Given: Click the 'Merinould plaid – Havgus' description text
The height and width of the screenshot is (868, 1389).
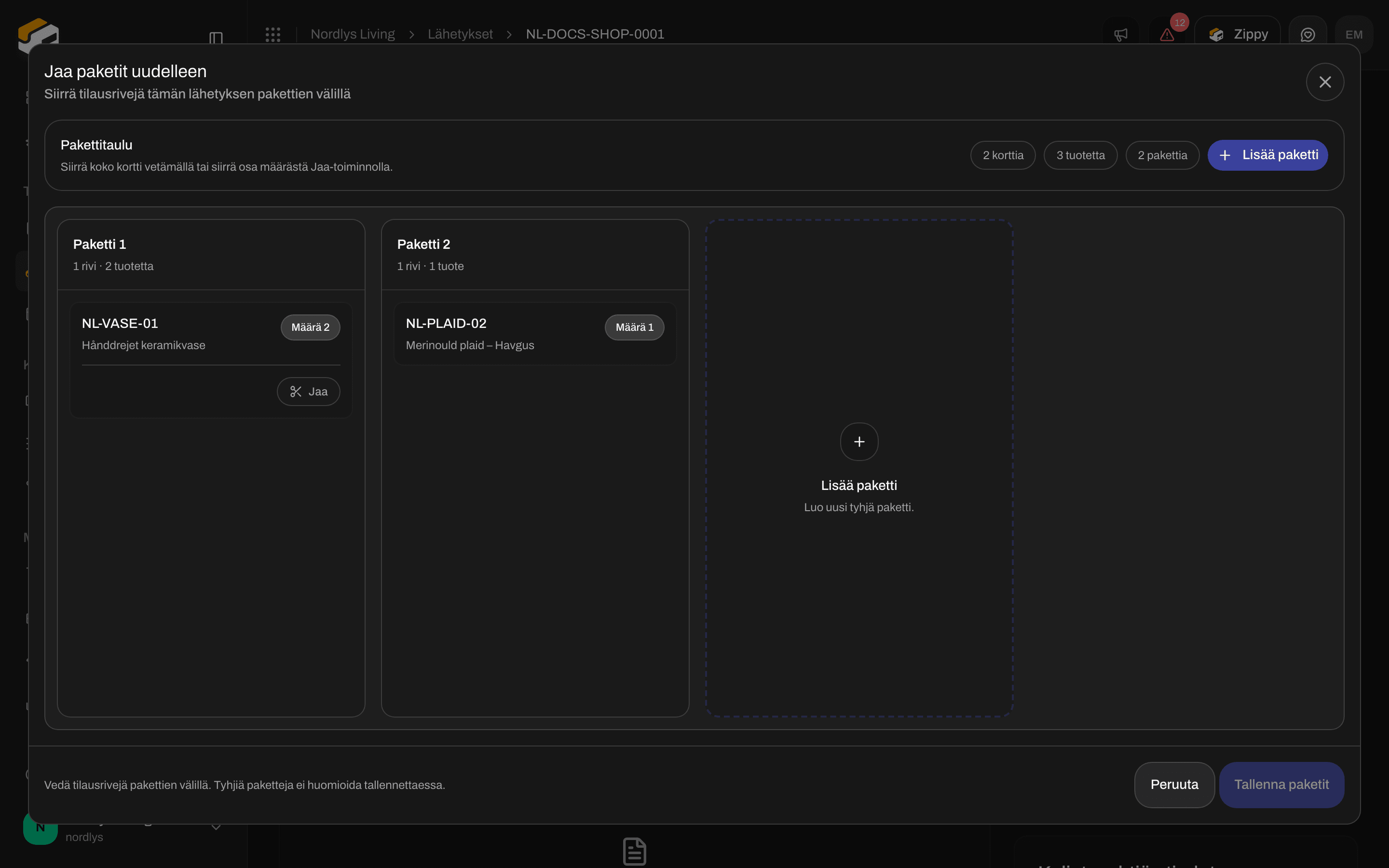Looking at the screenshot, I should pos(469,345).
